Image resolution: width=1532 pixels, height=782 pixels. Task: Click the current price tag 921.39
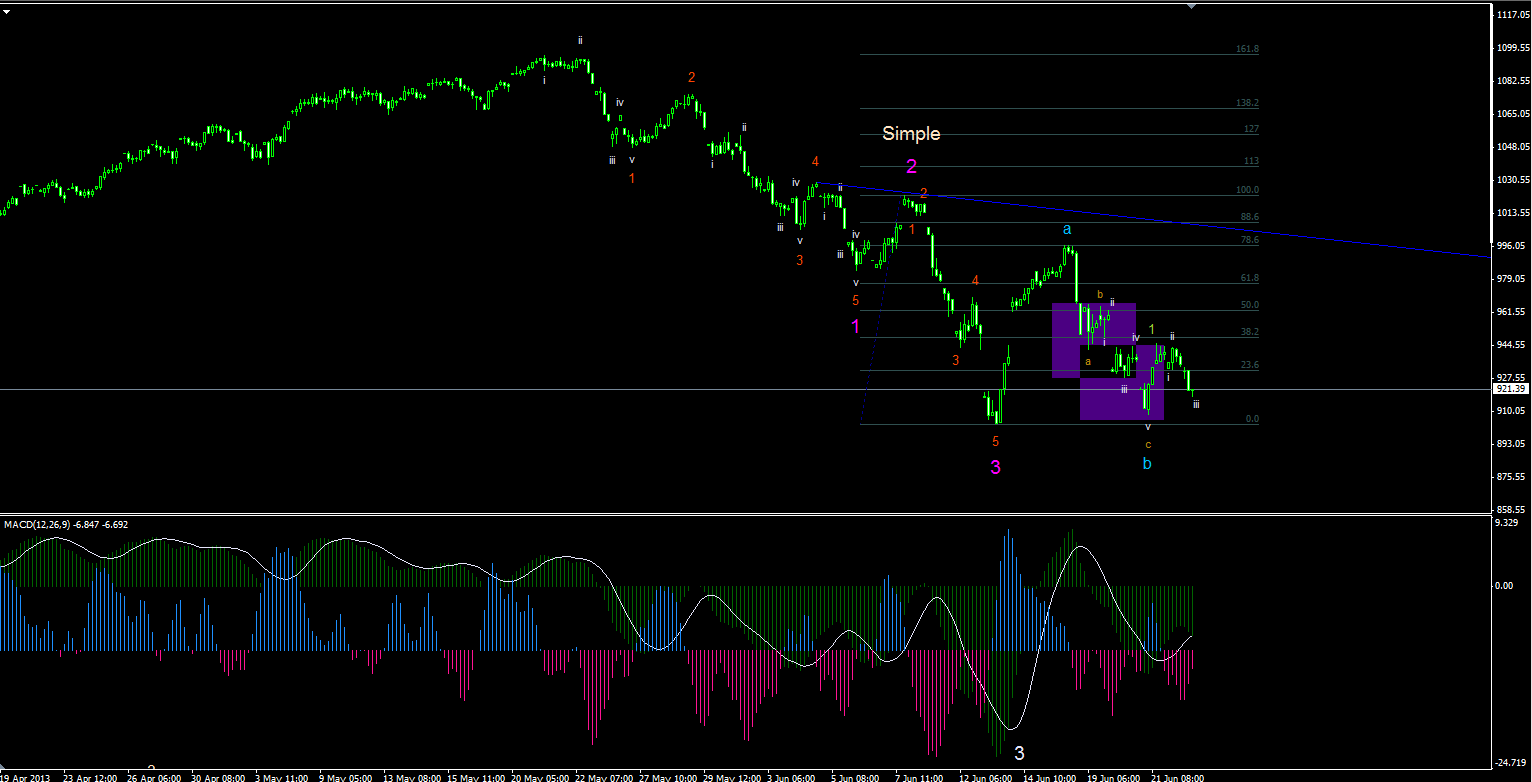1508,389
